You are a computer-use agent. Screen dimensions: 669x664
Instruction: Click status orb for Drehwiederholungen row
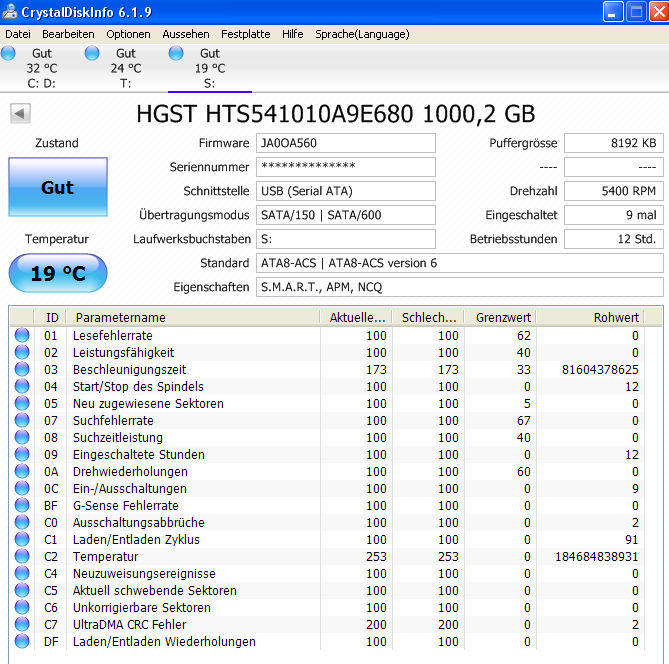click(22, 471)
